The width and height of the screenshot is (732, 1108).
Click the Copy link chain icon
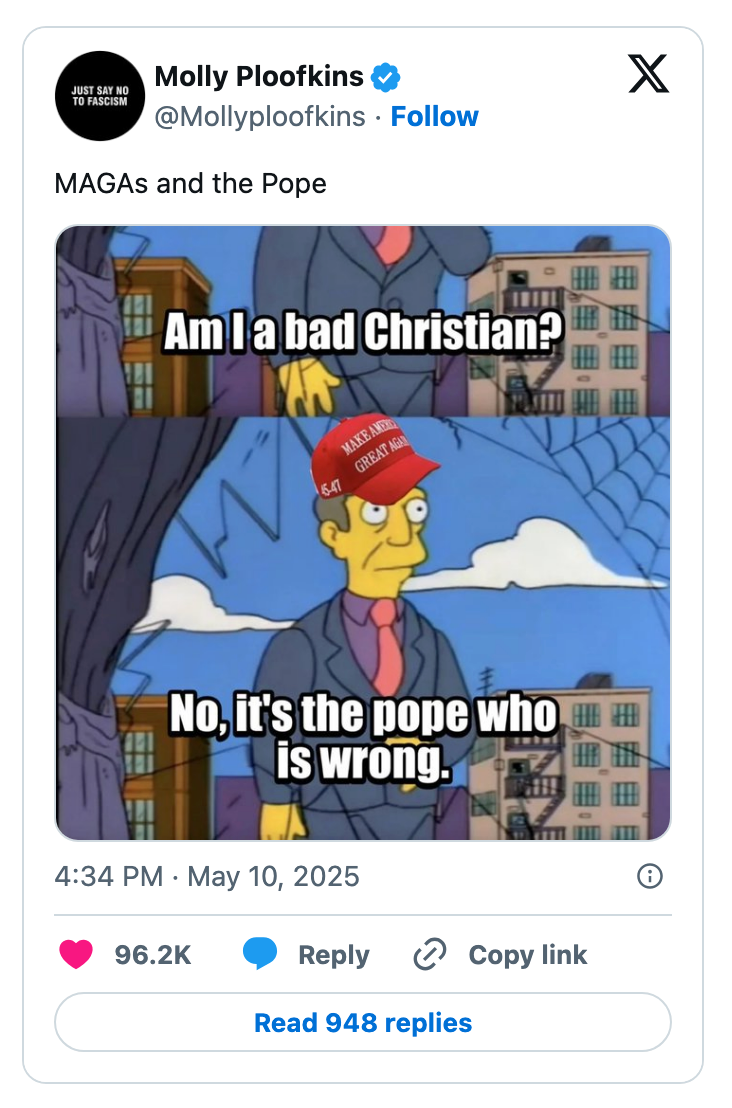(x=428, y=955)
